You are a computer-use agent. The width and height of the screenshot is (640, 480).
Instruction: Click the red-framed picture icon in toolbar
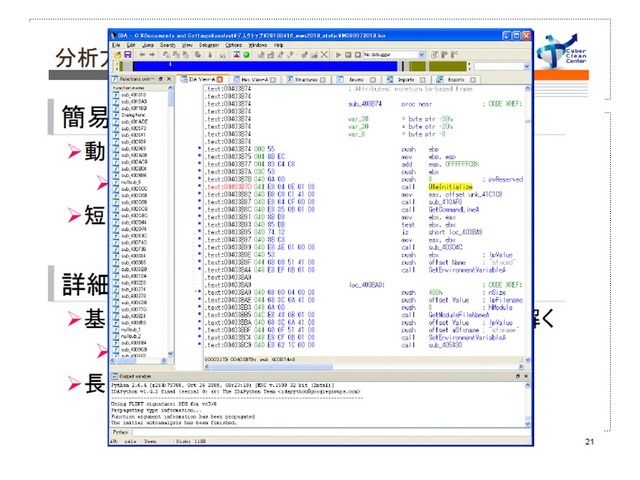[x=237, y=55]
